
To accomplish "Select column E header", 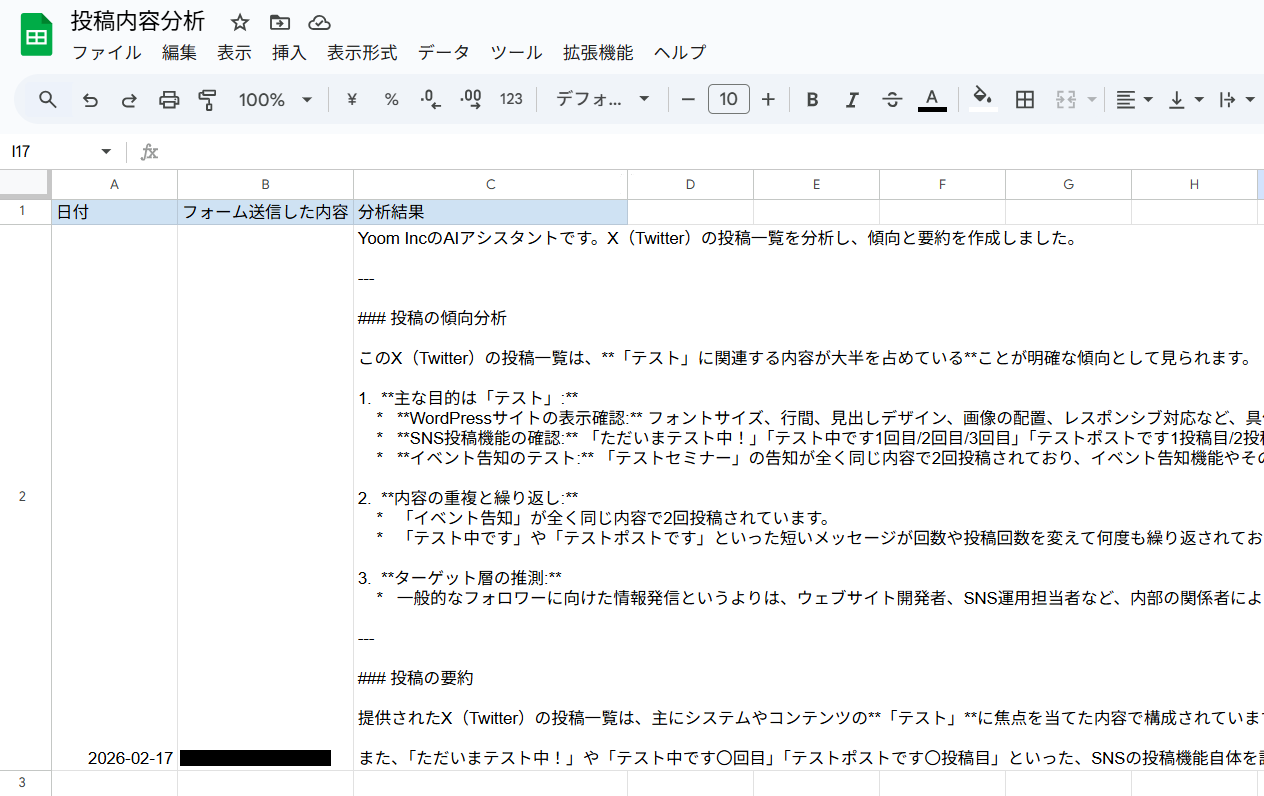I will 816,184.
